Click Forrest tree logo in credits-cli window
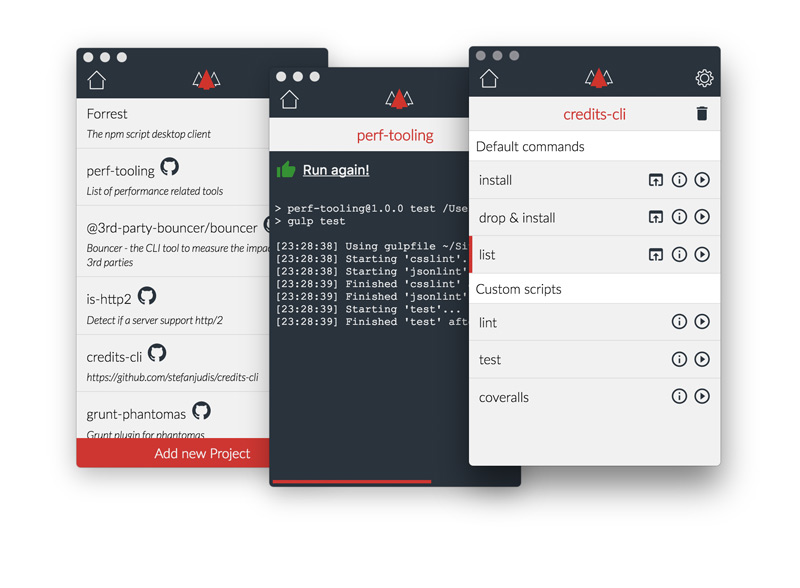Image resolution: width=800 pixels, height=588 pixels. 598,78
